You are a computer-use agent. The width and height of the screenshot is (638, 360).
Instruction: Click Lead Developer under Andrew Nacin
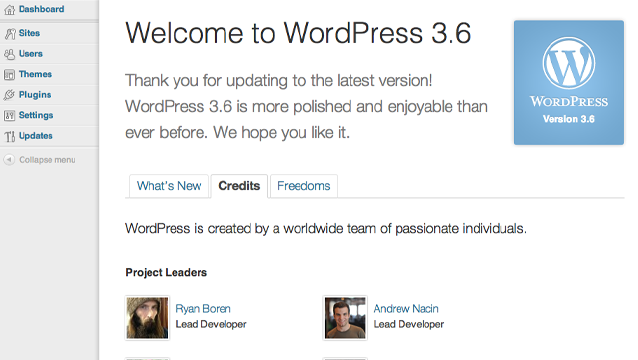409,324
